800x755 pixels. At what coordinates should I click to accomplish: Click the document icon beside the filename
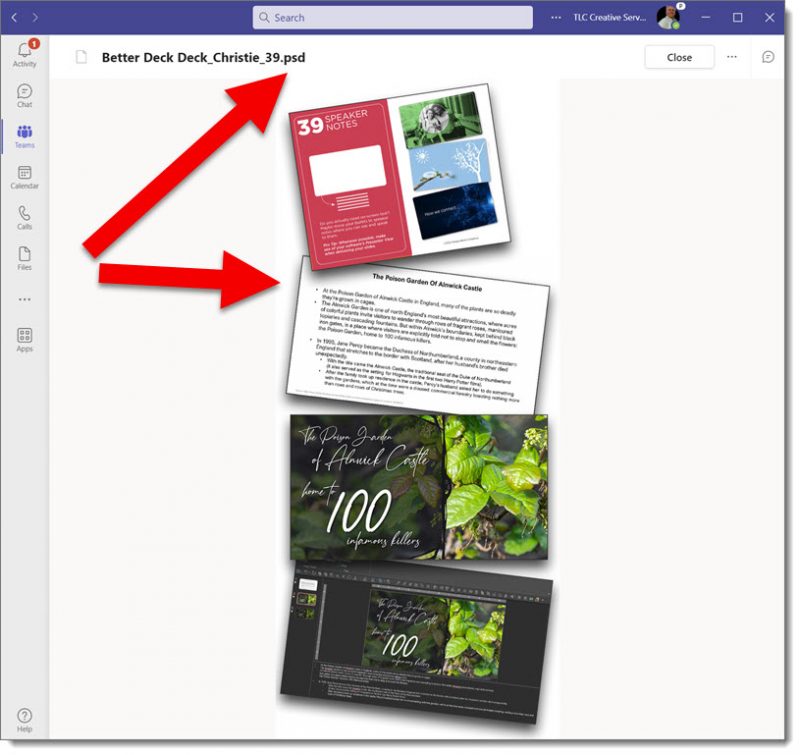(x=82, y=57)
